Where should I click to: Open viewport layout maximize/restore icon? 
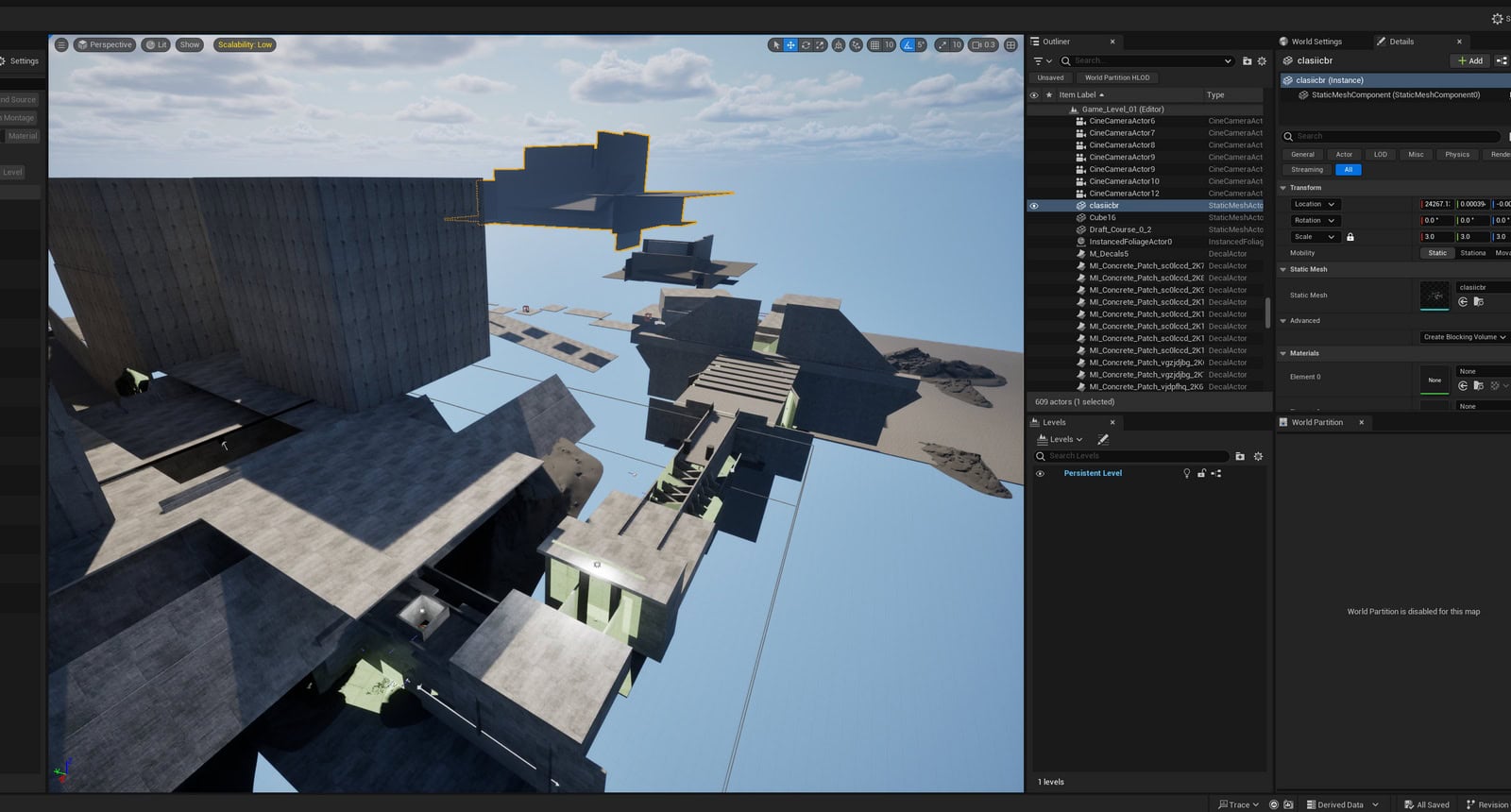[1010, 44]
